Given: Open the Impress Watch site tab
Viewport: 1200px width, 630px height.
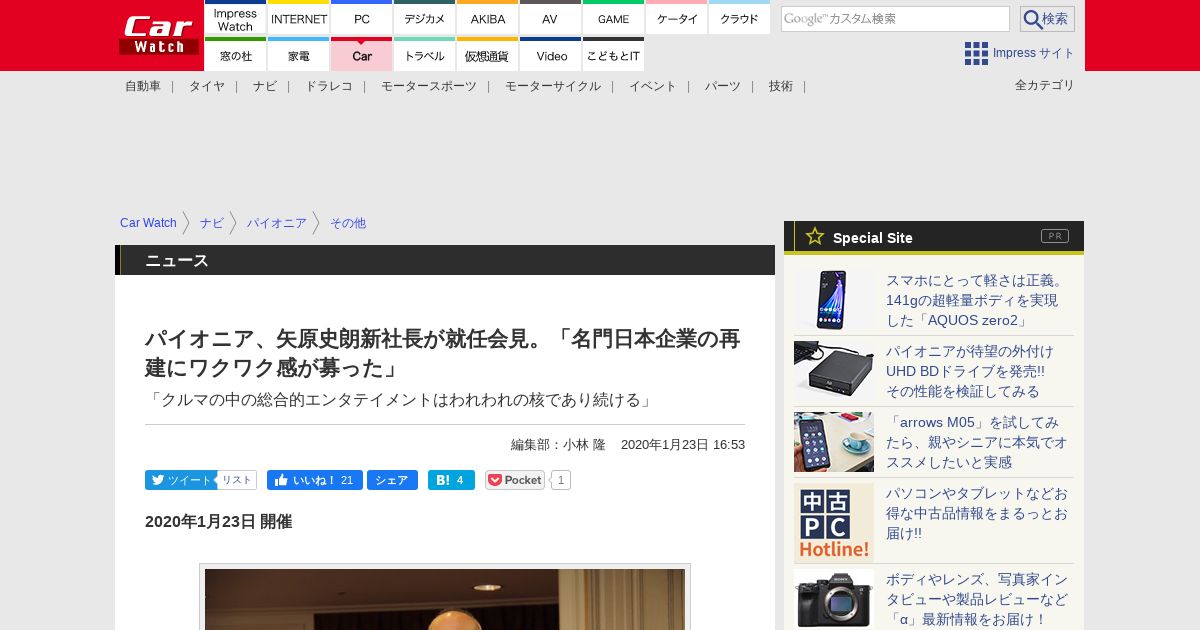Looking at the screenshot, I should (236, 18).
